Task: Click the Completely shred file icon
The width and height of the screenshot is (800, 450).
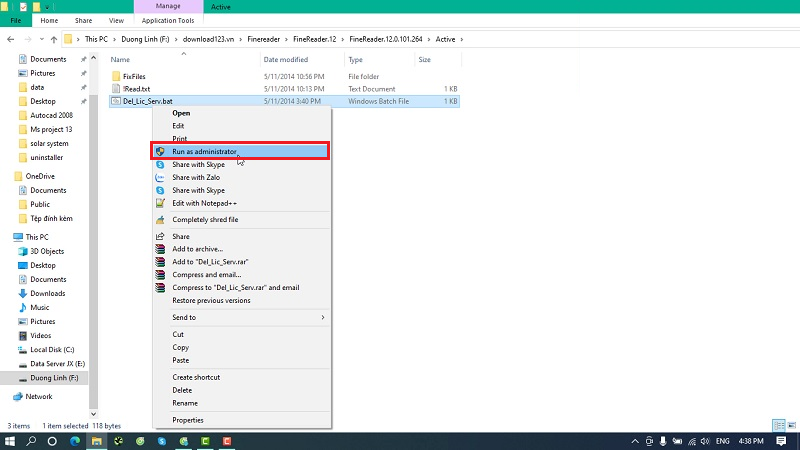Action: [160, 219]
